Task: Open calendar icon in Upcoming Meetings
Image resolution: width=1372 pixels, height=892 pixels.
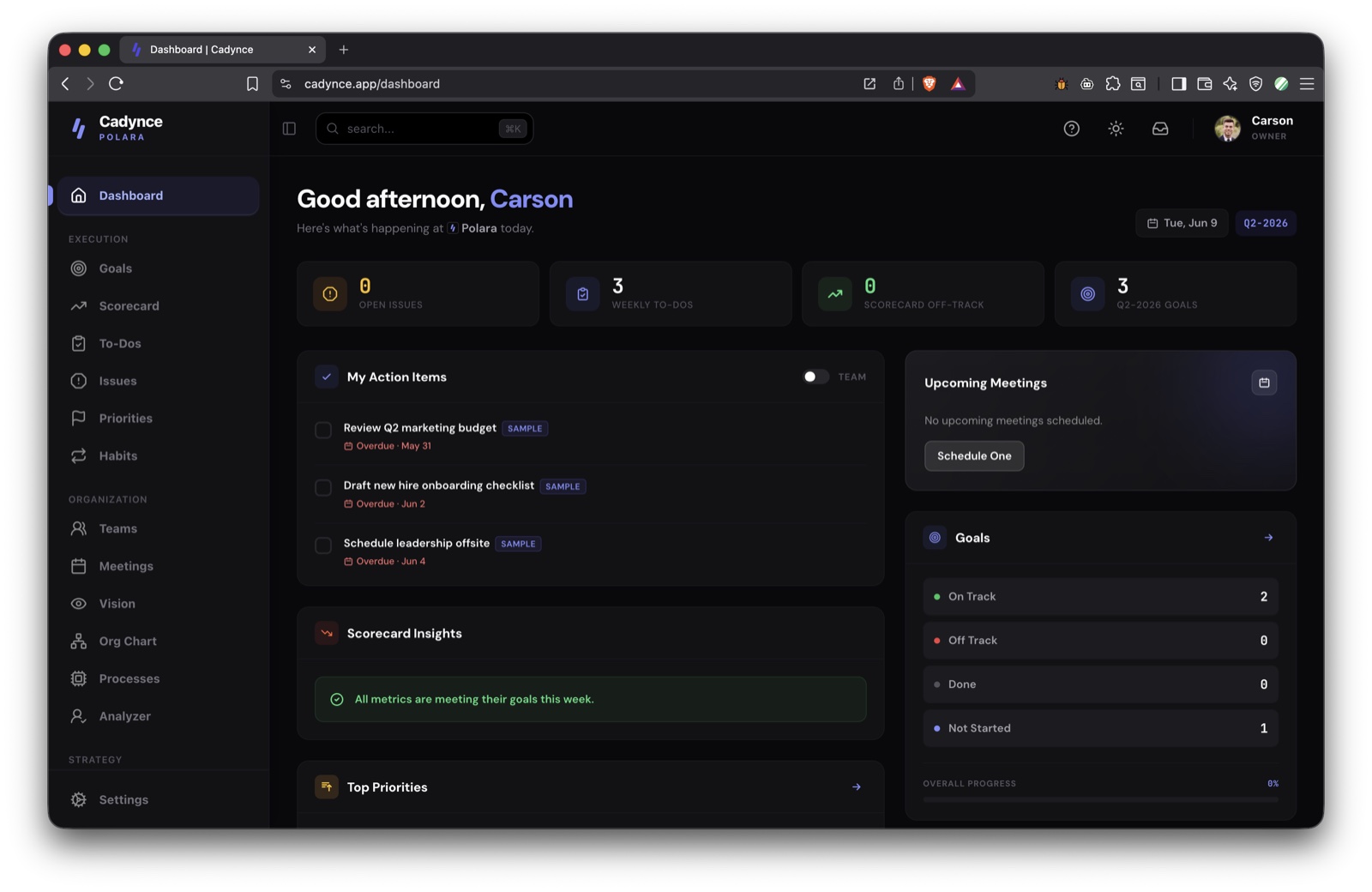Action: click(1264, 383)
